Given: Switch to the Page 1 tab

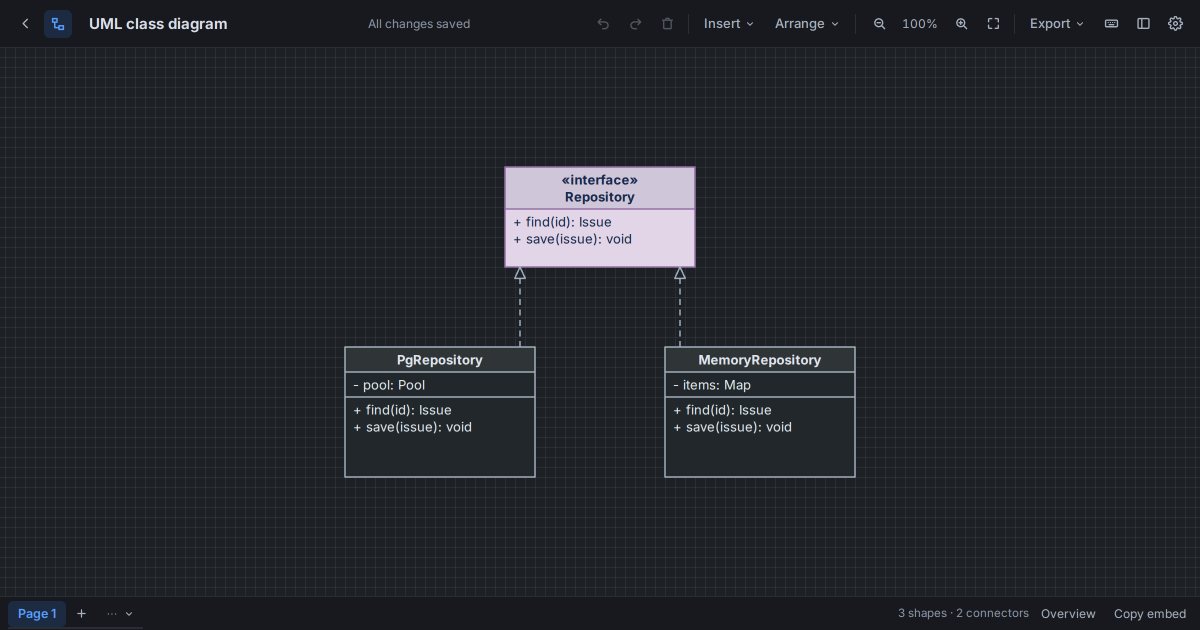Looking at the screenshot, I should [37, 614].
